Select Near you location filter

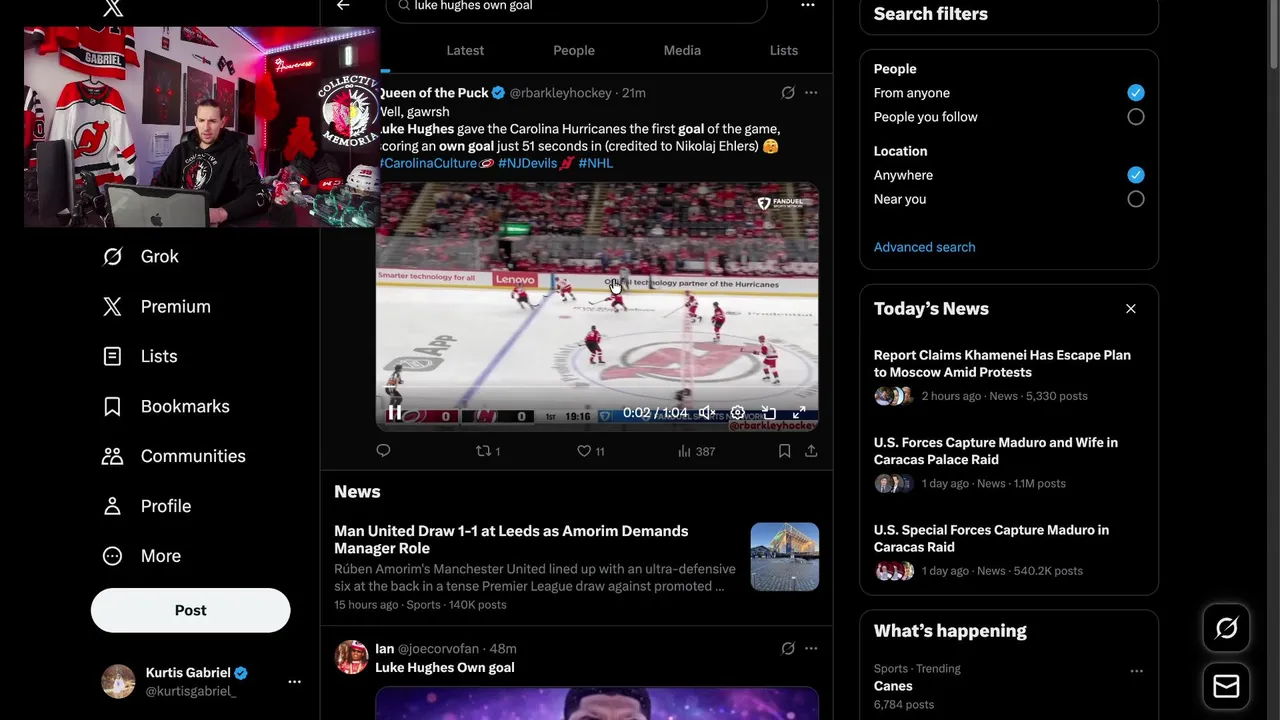1136,199
